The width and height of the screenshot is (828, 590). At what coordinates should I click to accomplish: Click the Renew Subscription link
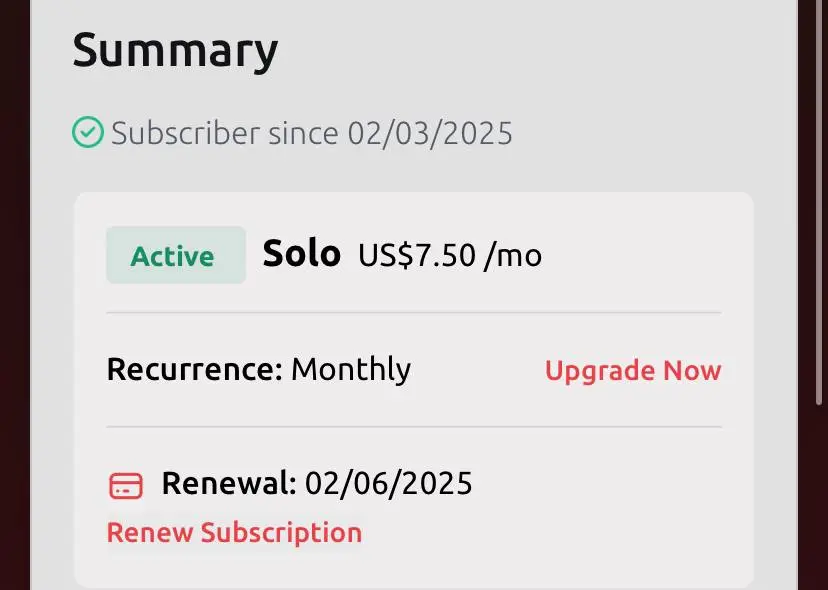click(234, 532)
